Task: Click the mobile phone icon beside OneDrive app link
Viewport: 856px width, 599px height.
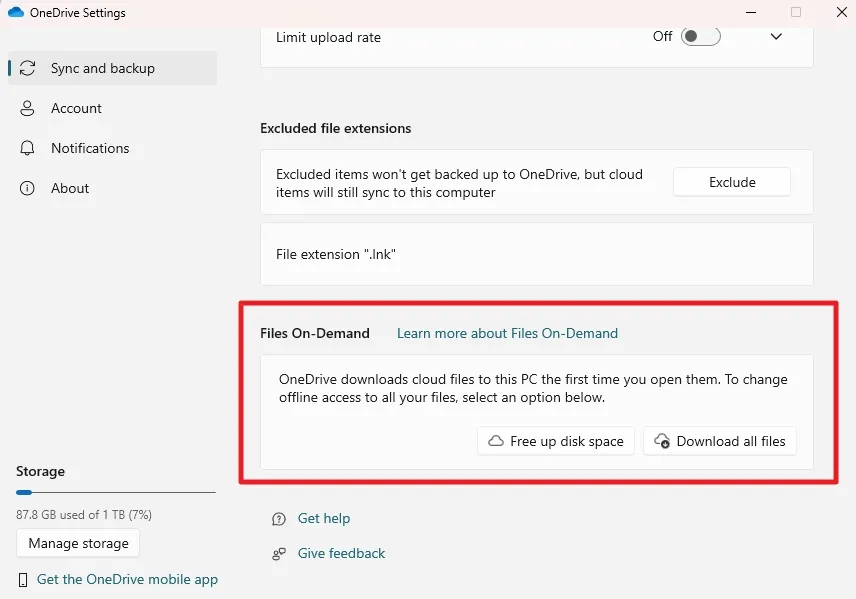Action: [x=23, y=580]
